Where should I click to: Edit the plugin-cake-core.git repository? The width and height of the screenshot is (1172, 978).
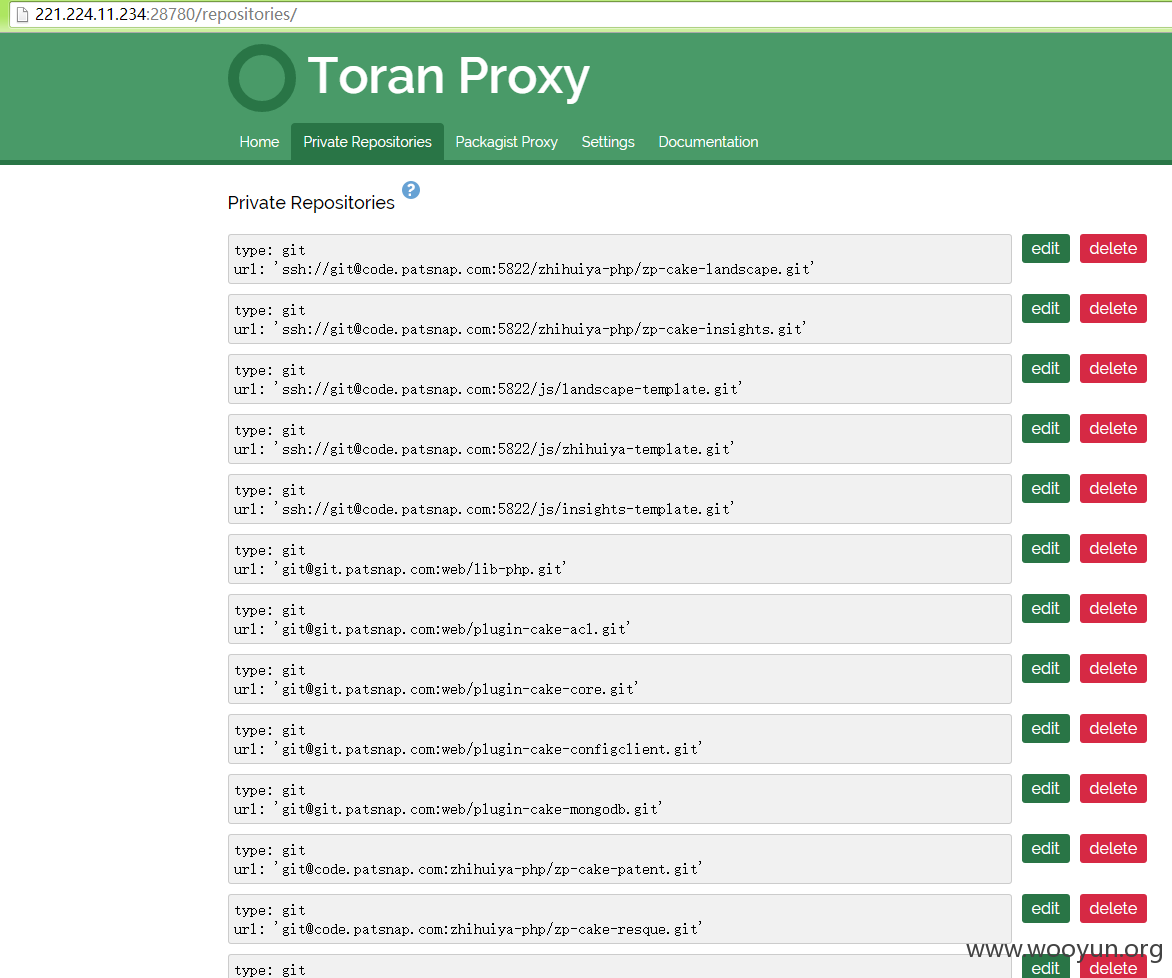(x=1046, y=668)
